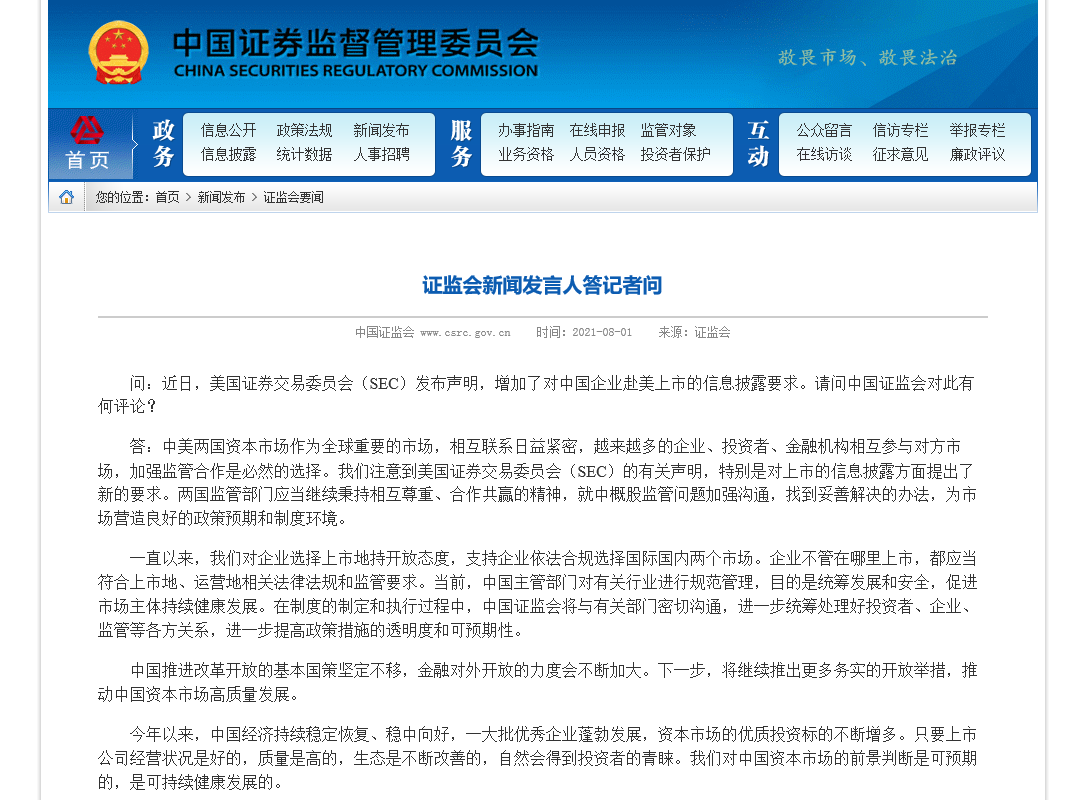Click the CSRC national emblem logo
This screenshot has width=1086, height=800.
(x=118, y=52)
